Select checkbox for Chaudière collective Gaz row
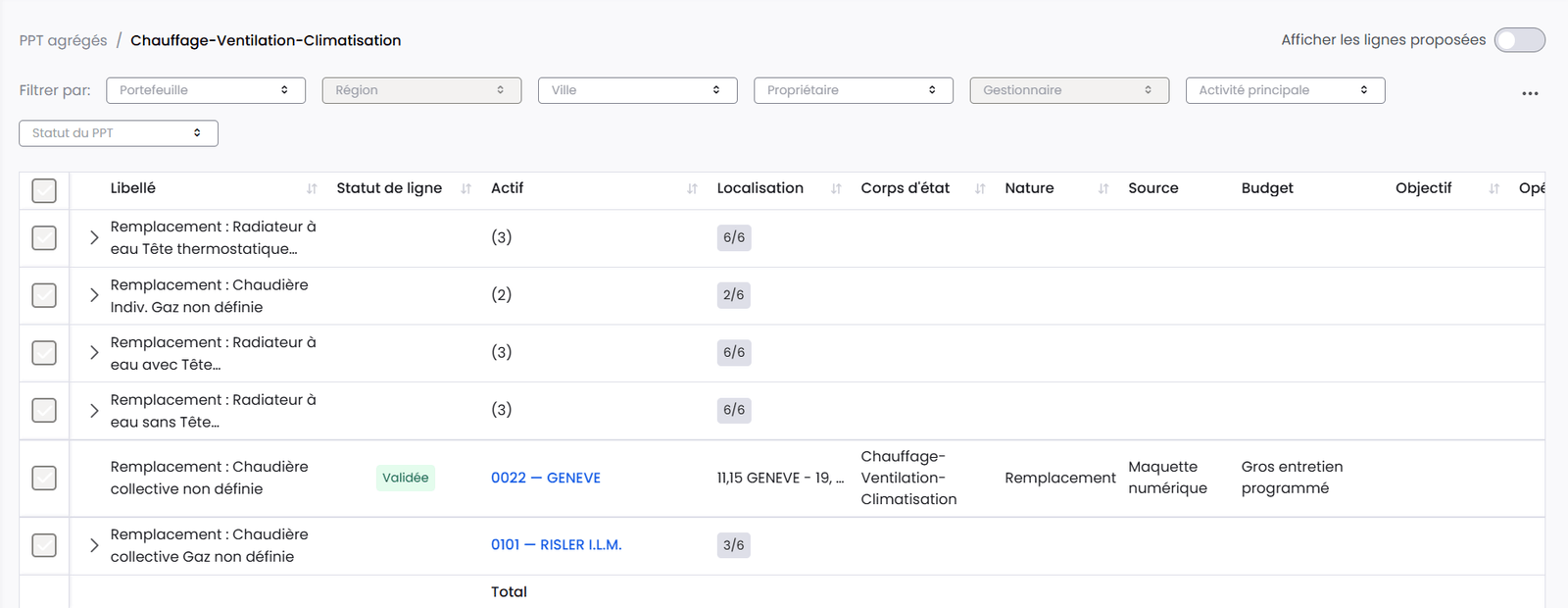Viewport: 1568px width, 608px height. pos(44,545)
